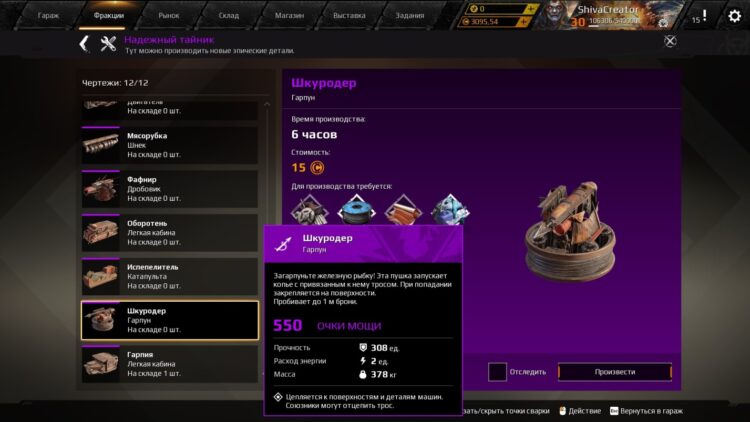Switch to the Рынок tab
The width and height of the screenshot is (750, 422).
pos(168,16)
